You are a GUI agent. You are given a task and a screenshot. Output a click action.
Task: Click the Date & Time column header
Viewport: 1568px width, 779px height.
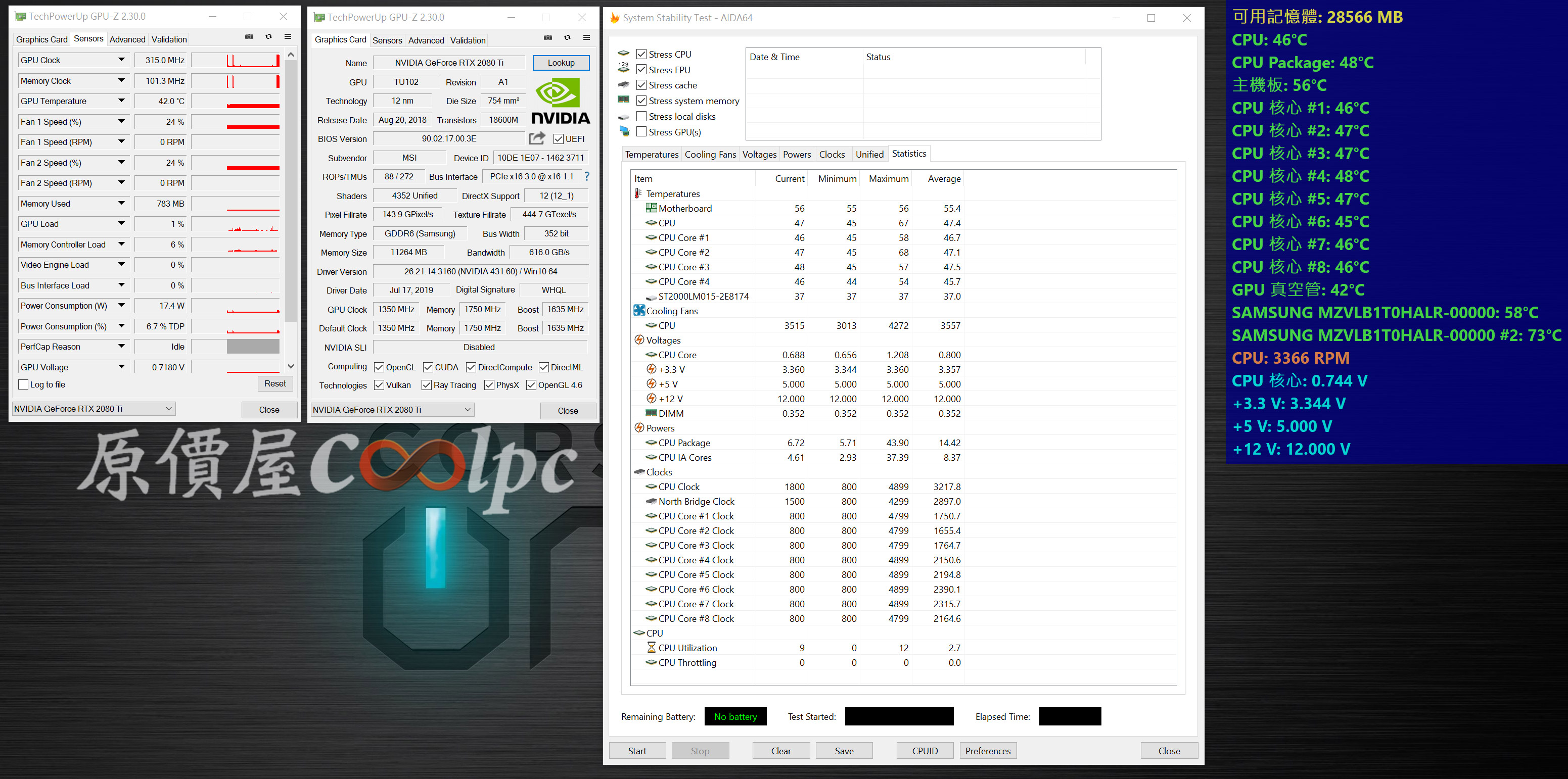pos(804,57)
